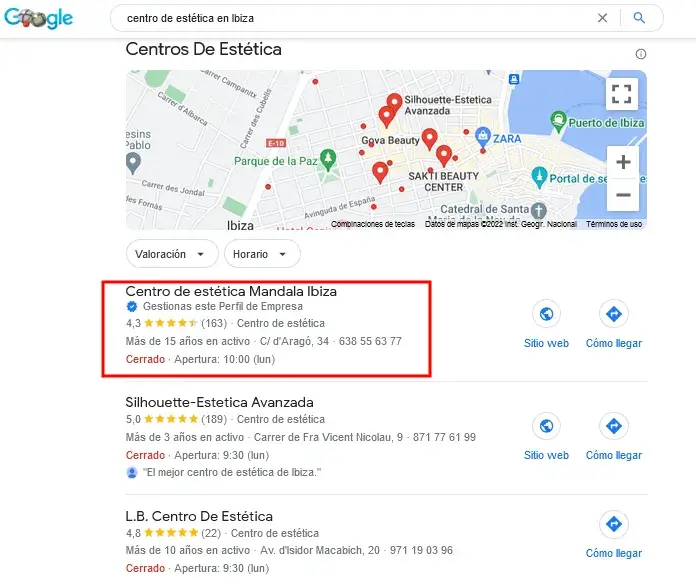This screenshot has height=586, width=696.
Task: Click the info icon beside Centros De Estética
Action: (x=641, y=54)
